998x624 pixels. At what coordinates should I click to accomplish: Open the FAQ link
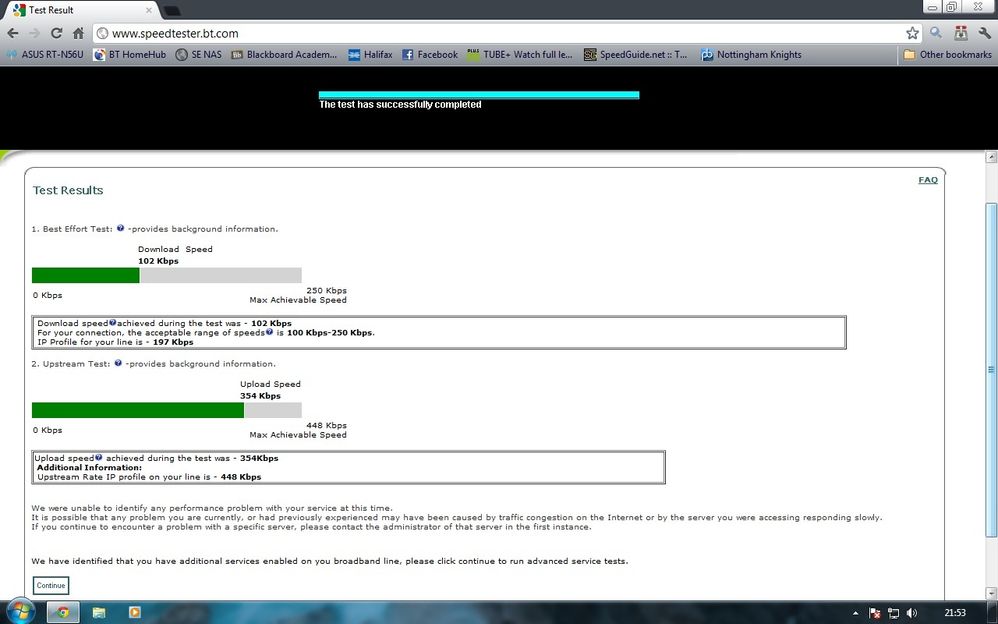point(928,180)
